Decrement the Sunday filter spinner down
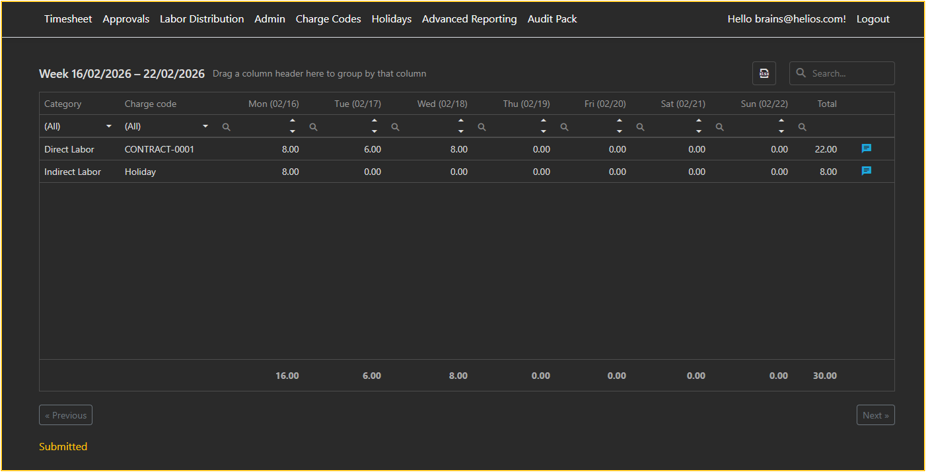The image size is (926, 472). pyautogui.click(x=781, y=132)
